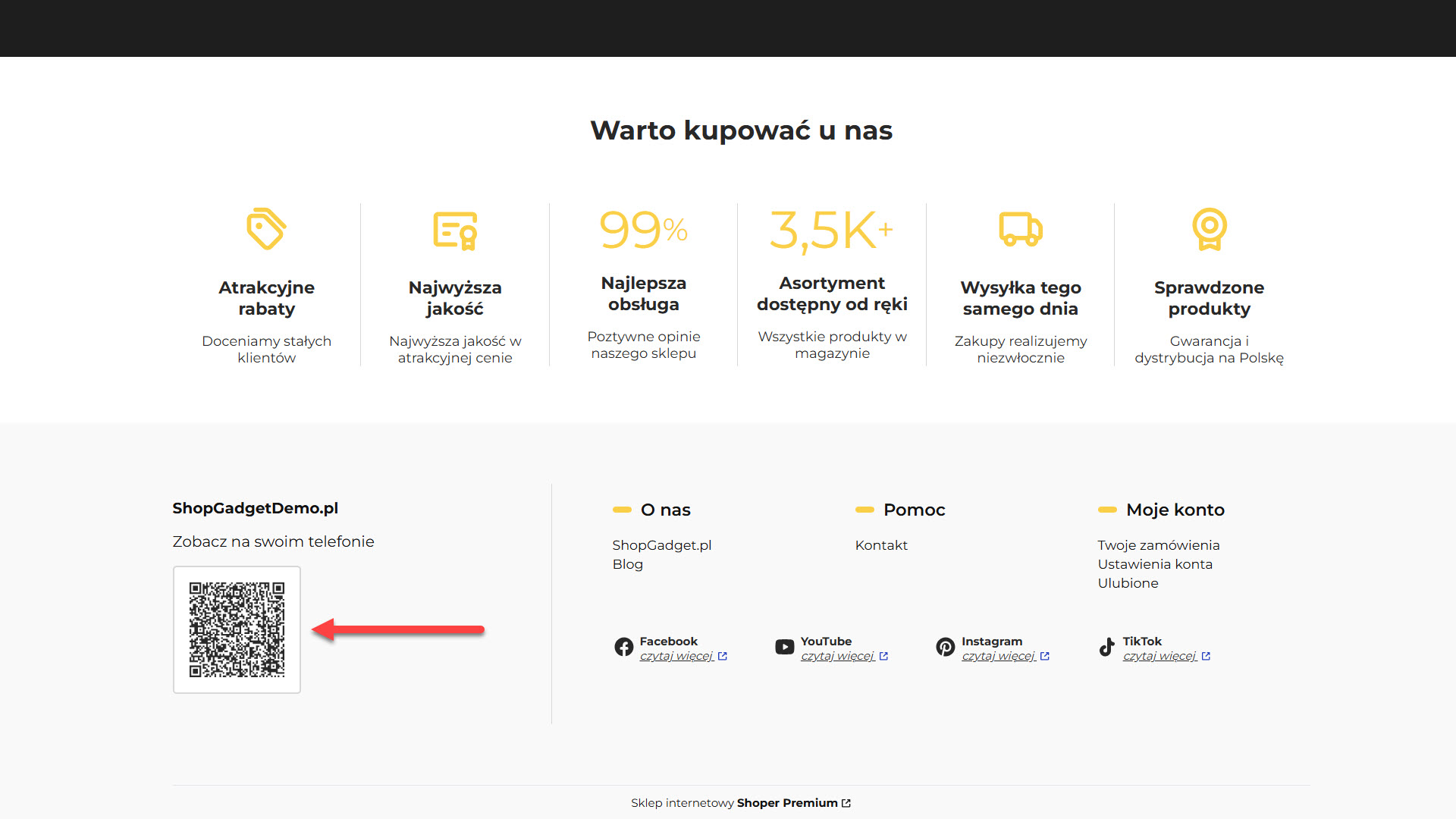The height and width of the screenshot is (819, 1456).
Task: Click the Facebook logo icon
Action: point(623,647)
